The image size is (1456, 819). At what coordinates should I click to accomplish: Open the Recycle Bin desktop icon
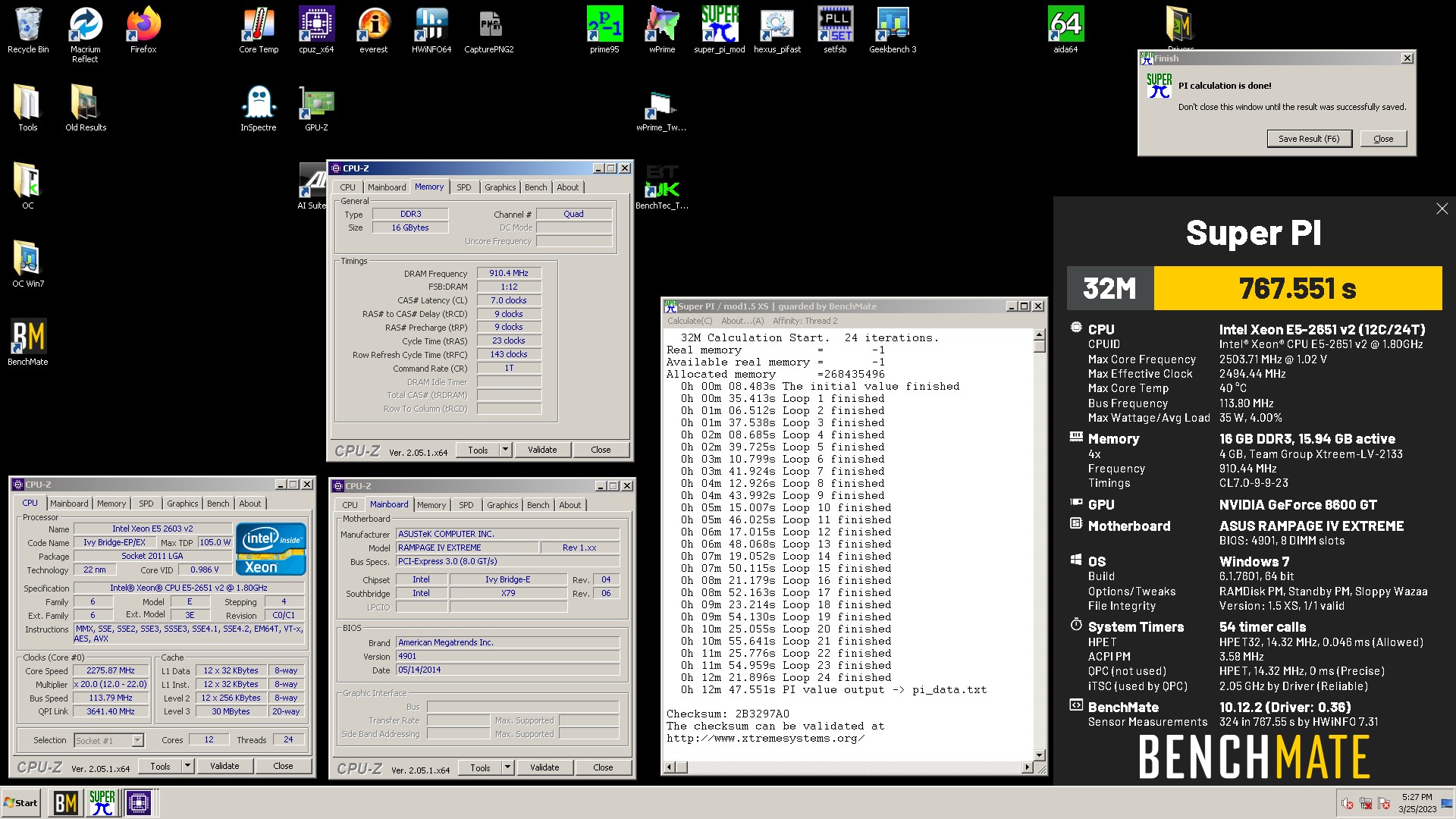[x=28, y=30]
